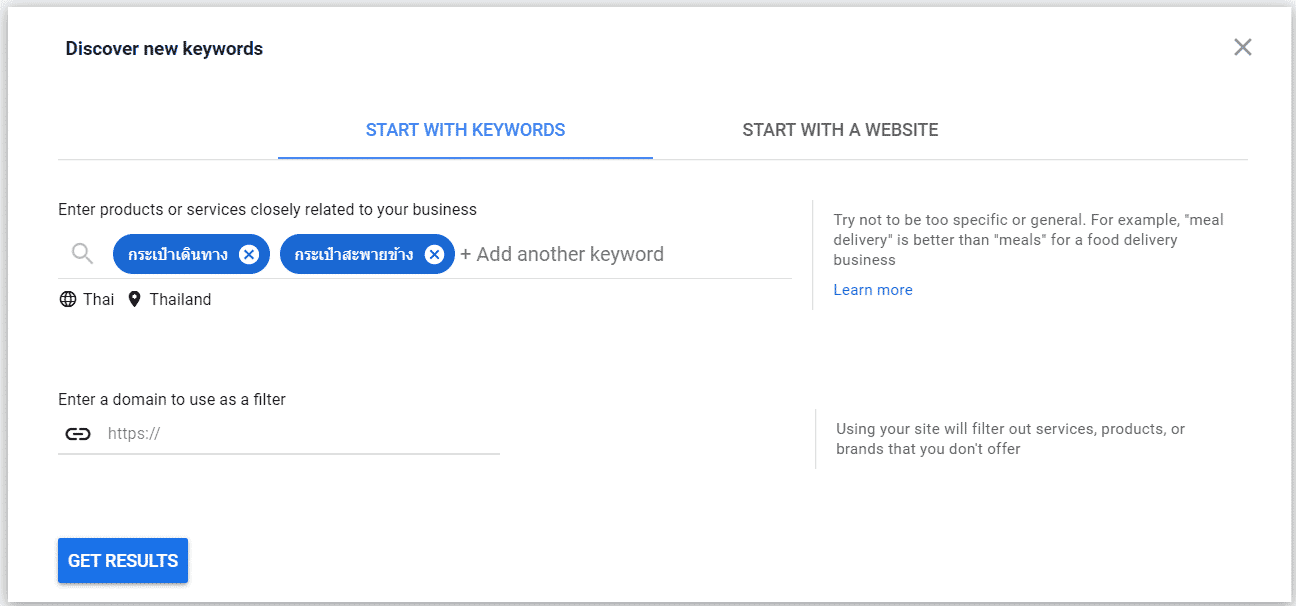This screenshot has height=606, width=1296.
Task: Remove the กระเป๋าสะพายข้าง keyword chip
Action: (x=434, y=254)
